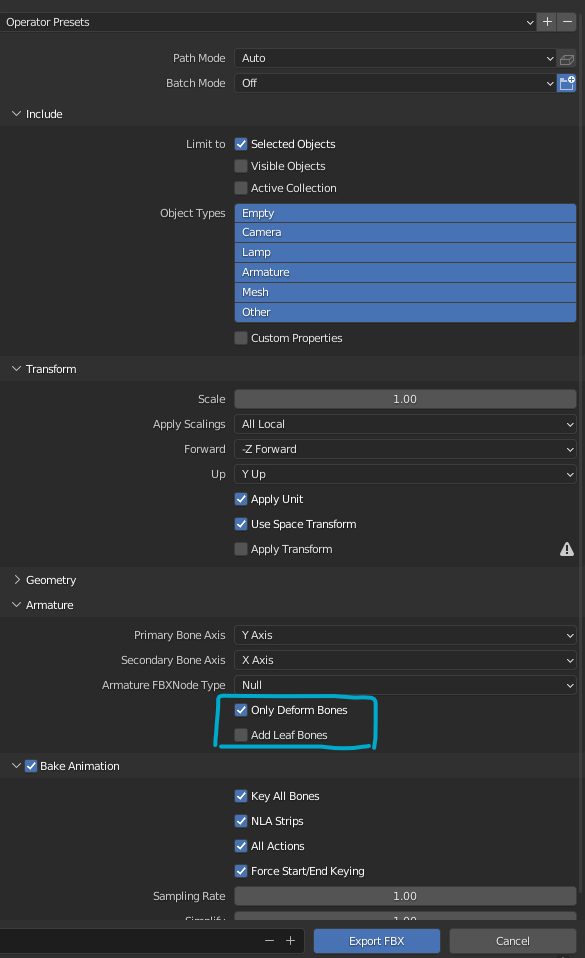Click the Export FBX button
Screen dimensions: 585x958
(x=376, y=940)
